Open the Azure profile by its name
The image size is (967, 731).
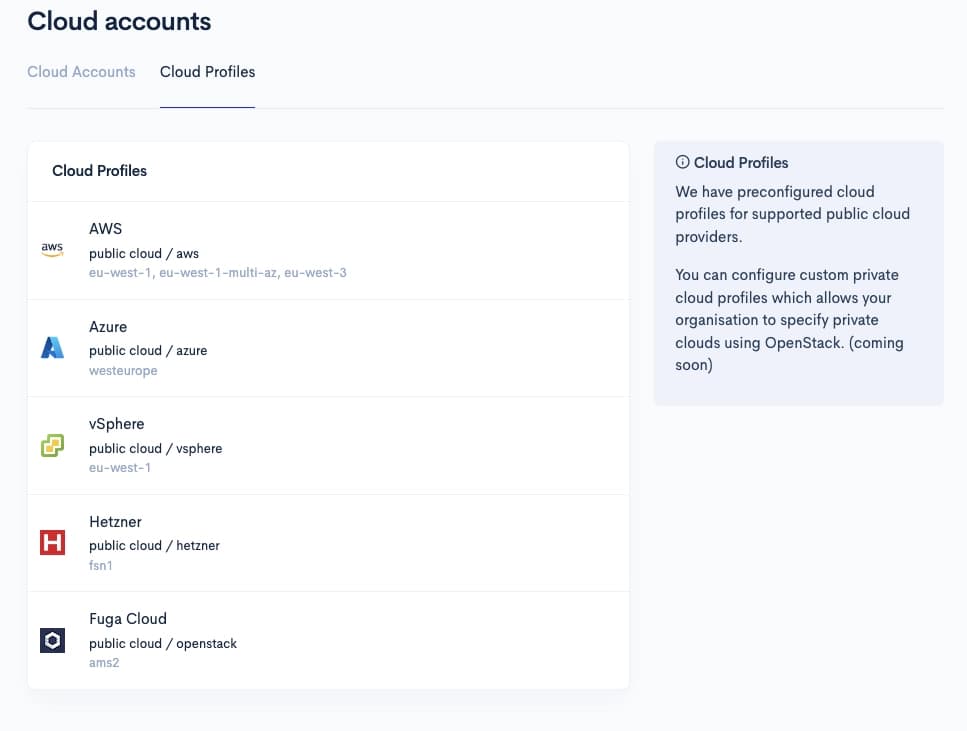coord(108,327)
